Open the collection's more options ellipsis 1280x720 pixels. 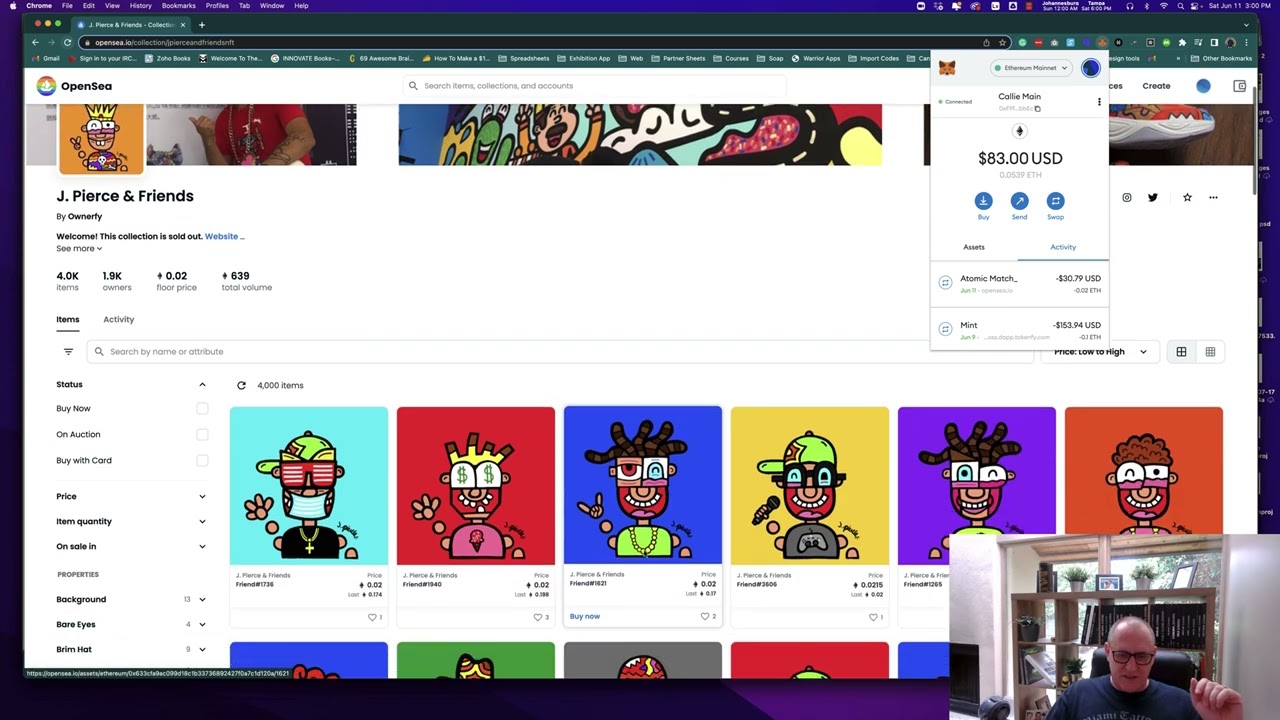coord(1213,198)
